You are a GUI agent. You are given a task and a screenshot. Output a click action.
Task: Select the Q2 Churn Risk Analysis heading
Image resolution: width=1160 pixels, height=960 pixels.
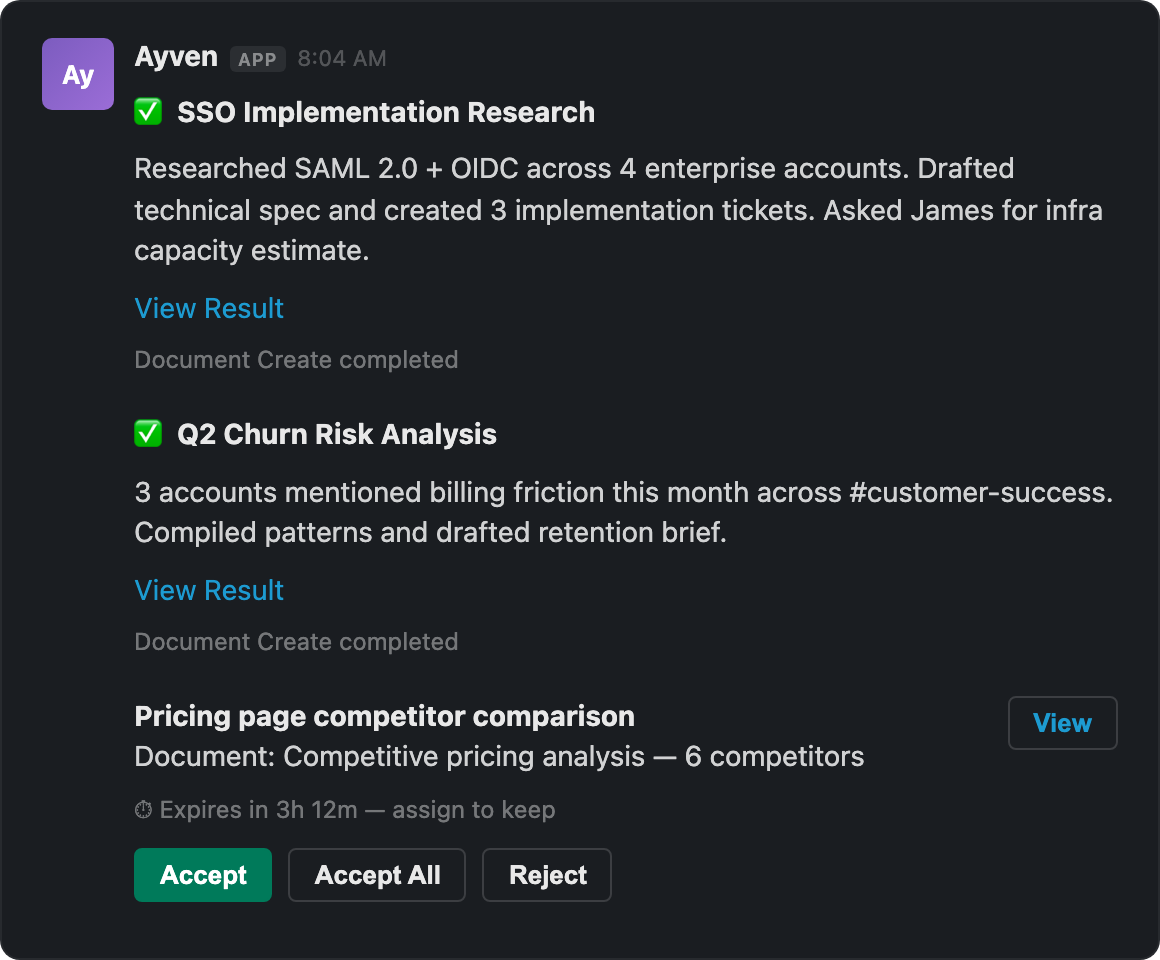tap(336, 434)
